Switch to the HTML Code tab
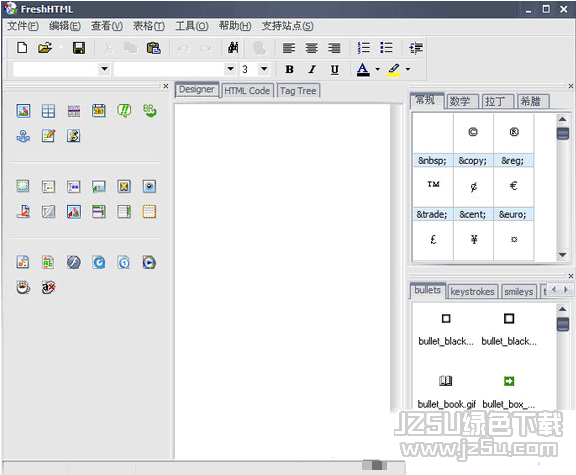This screenshot has height=475, width=576. tap(247, 91)
